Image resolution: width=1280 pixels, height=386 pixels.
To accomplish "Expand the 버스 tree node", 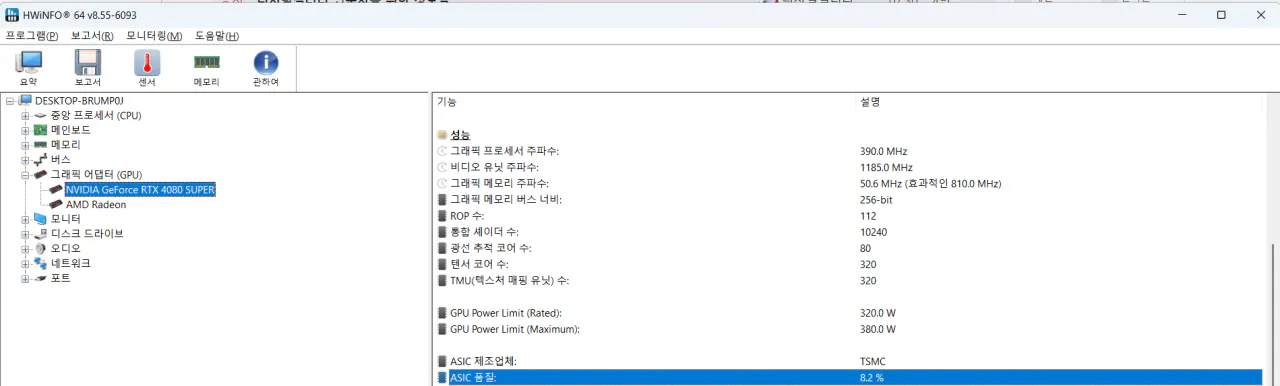I will [25, 160].
